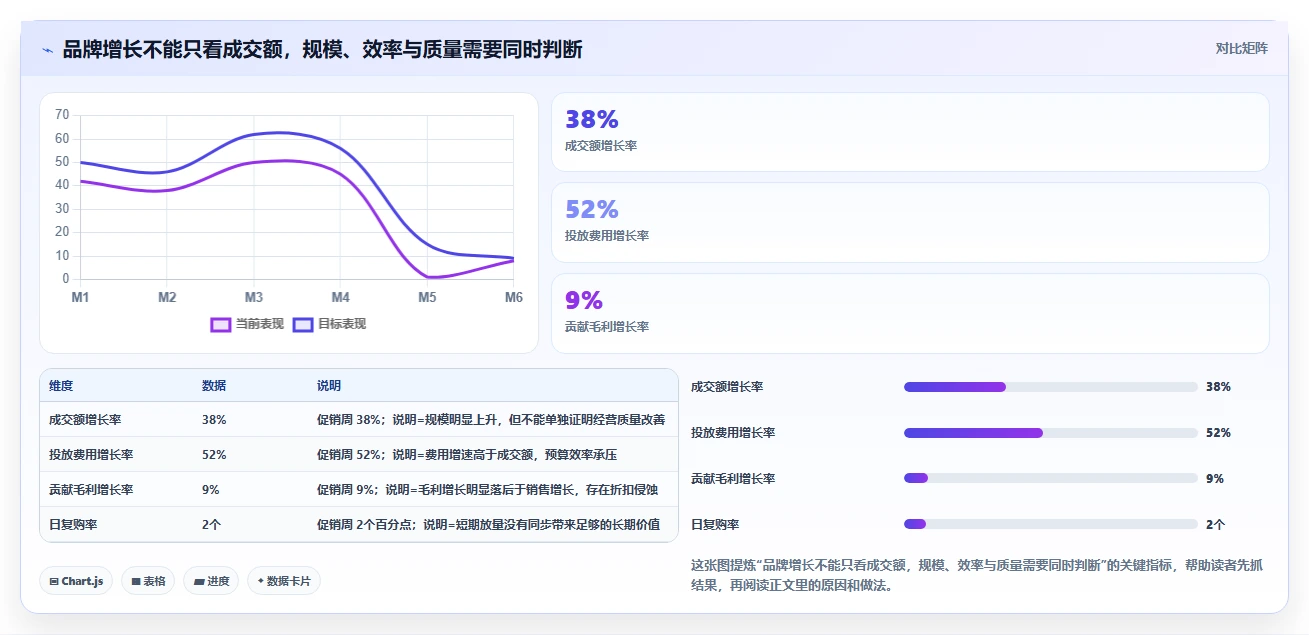Click the 投放费用增长率 label beside its progress bar

[733, 433]
